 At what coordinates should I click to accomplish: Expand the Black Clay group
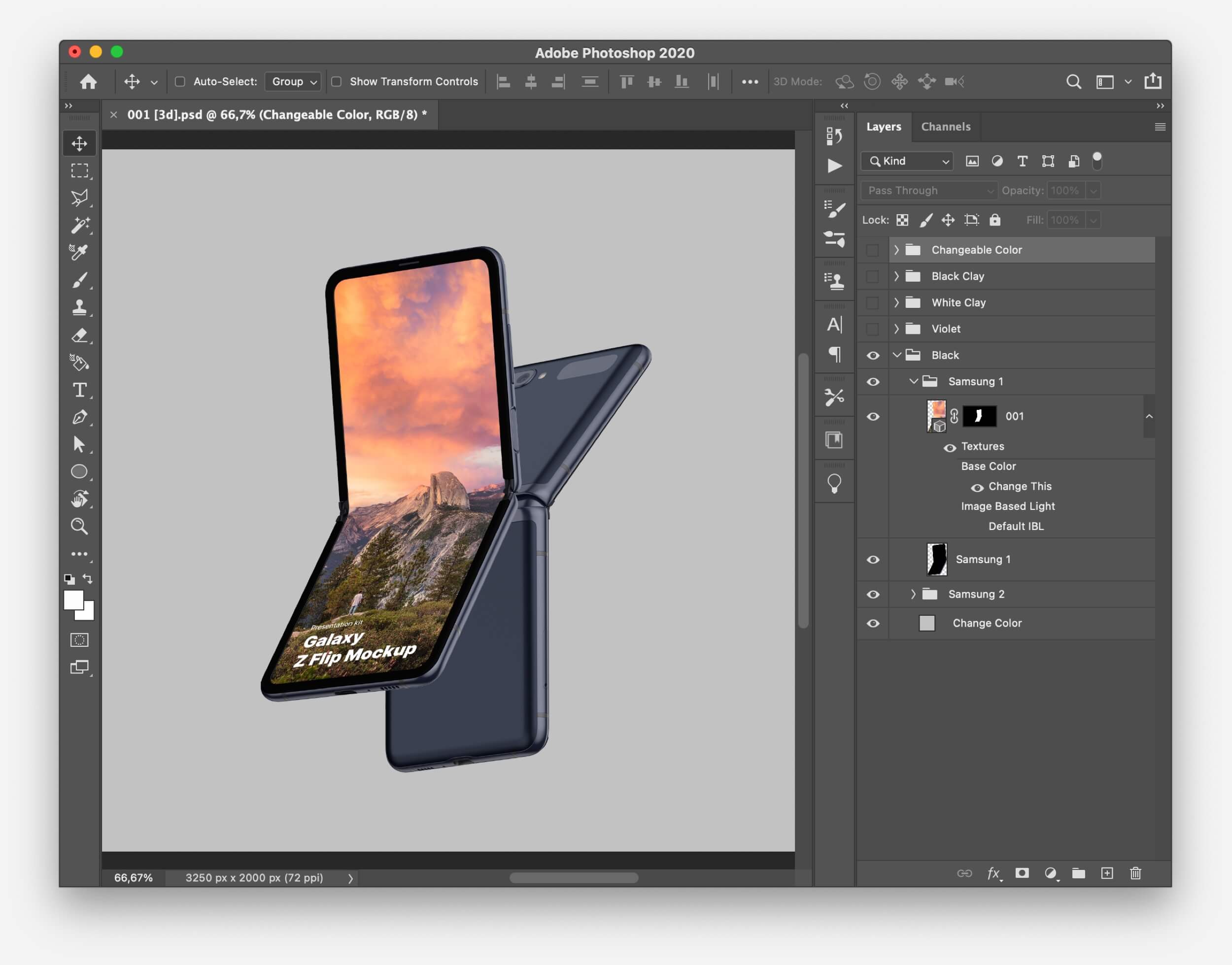click(x=896, y=276)
